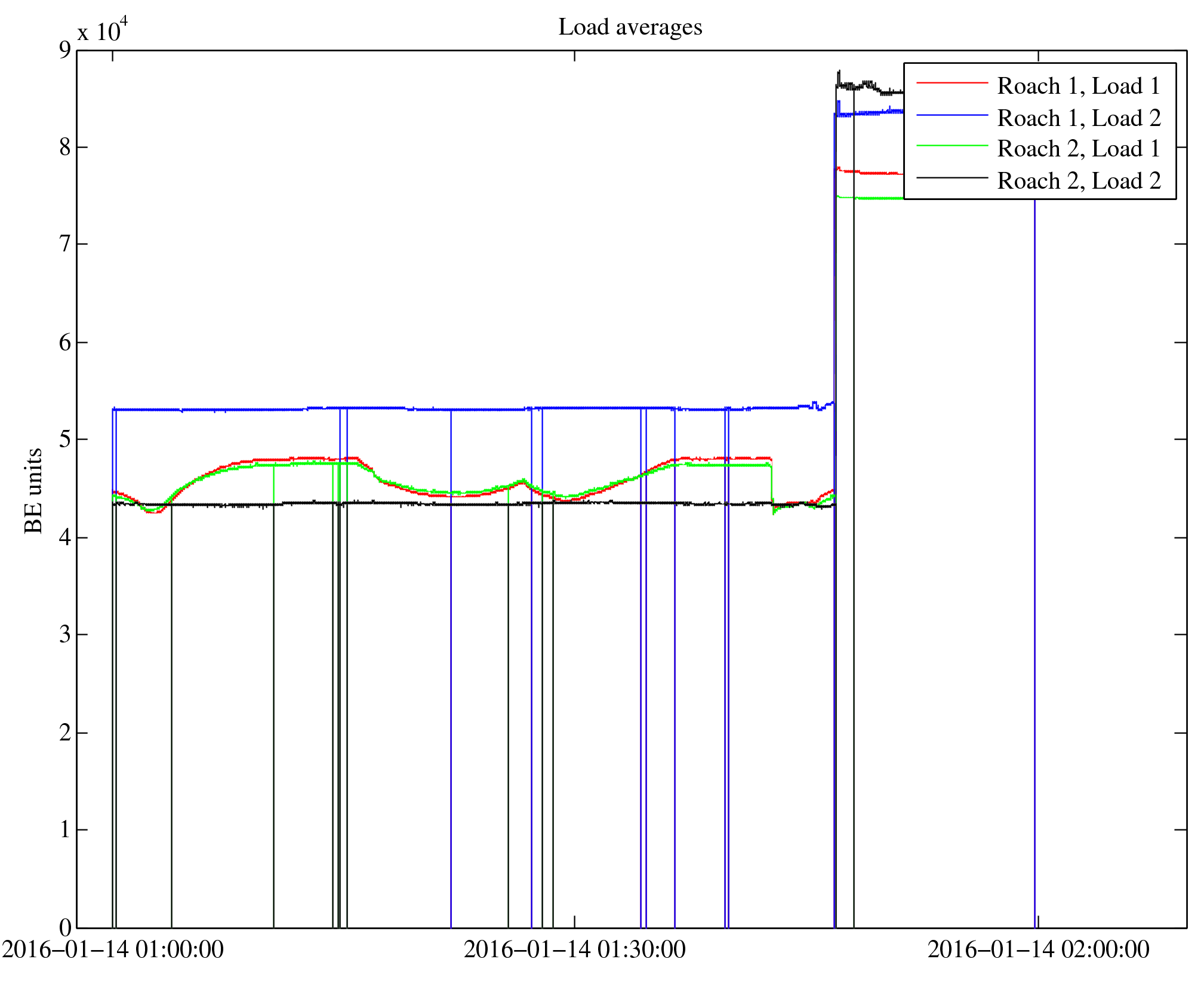Click the 2016-01-14 01:00:00 x-axis tick label

coord(113,949)
